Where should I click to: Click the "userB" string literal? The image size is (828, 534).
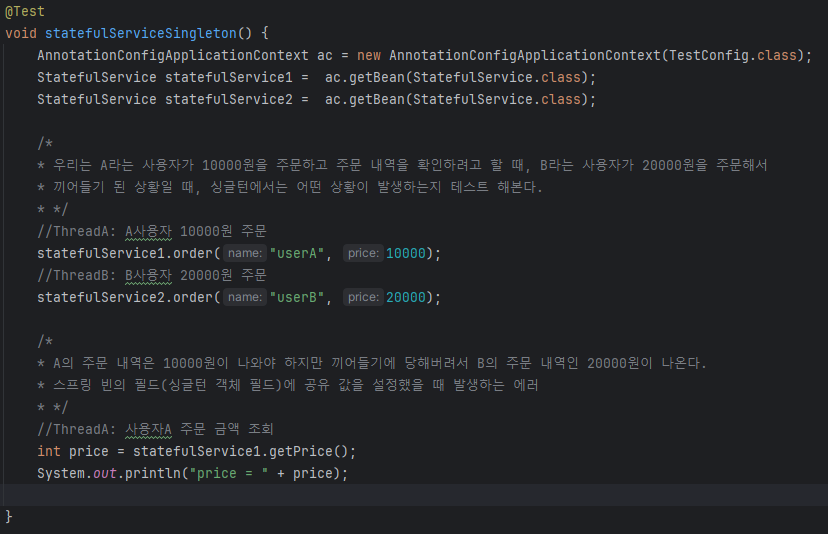point(297,297)
